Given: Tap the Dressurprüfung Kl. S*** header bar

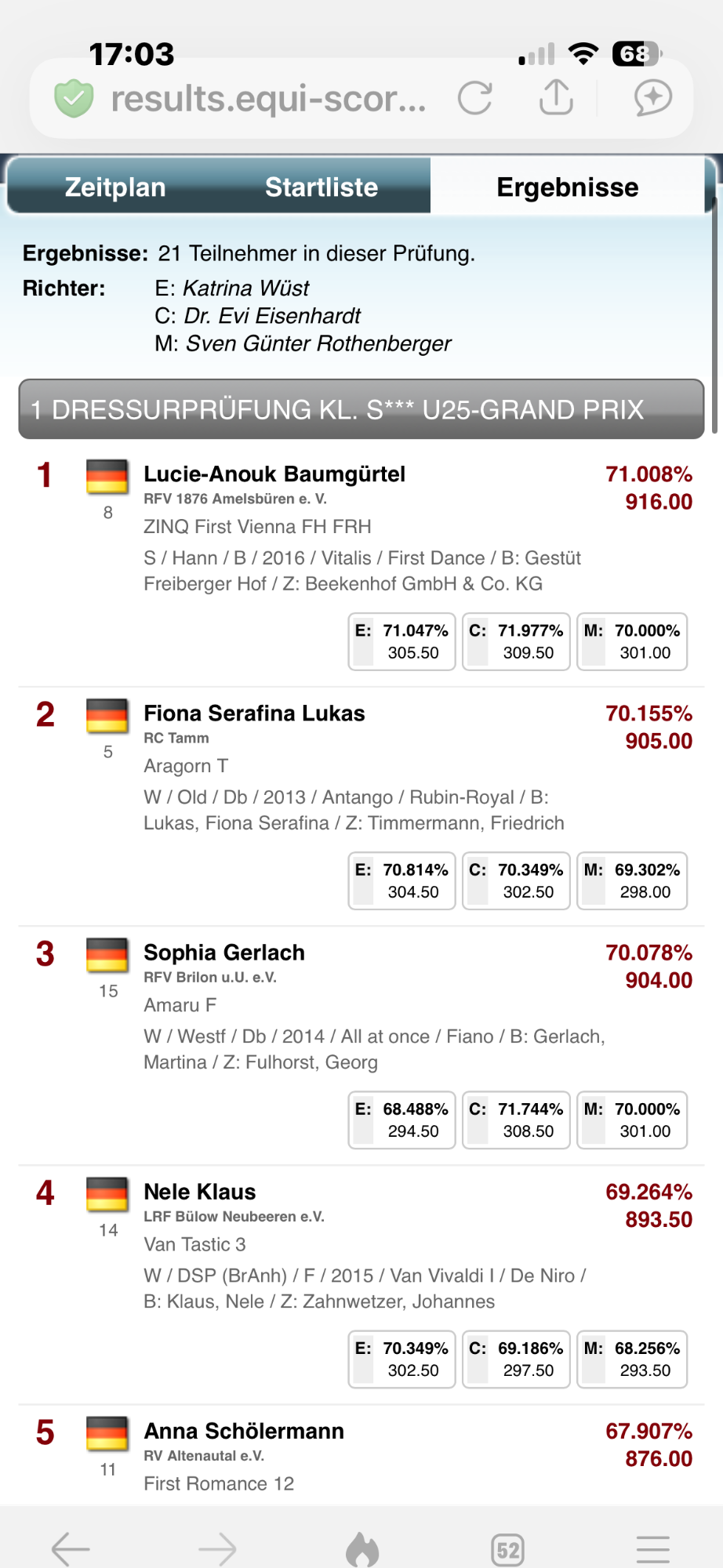Looking at the screenshot, I should point(361,409).
